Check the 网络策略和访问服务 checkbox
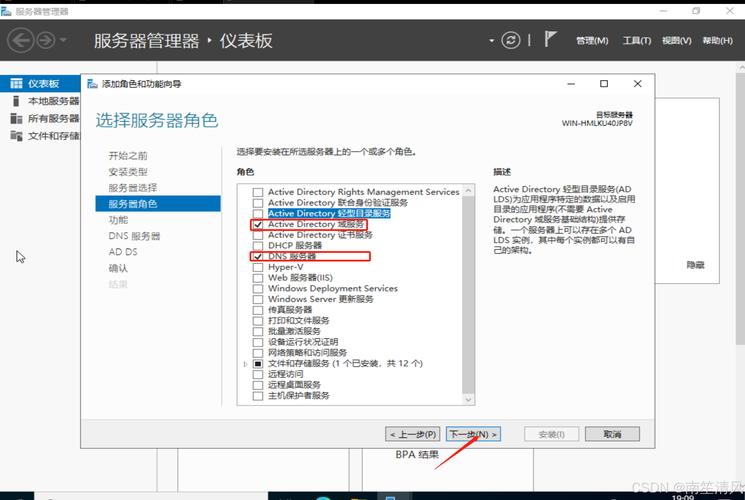The width and height of the screenshot is (745, 500). (258, 353)
